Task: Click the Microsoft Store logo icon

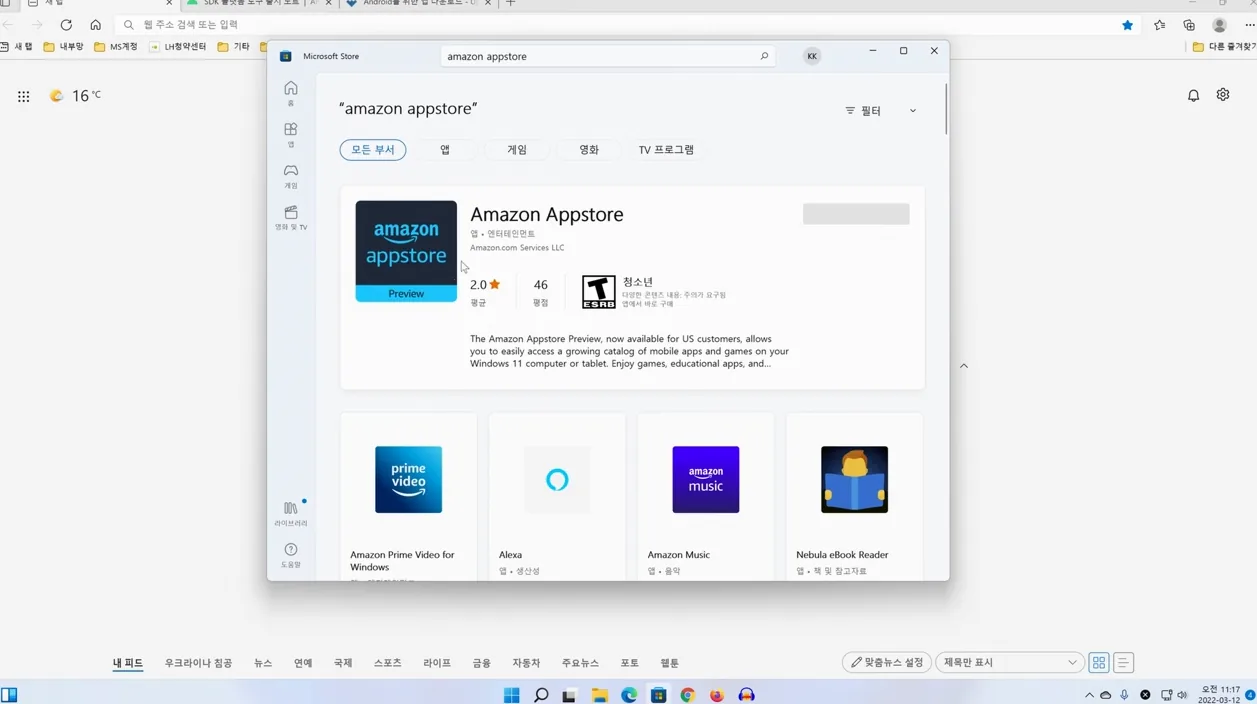Action: (286, 56)
